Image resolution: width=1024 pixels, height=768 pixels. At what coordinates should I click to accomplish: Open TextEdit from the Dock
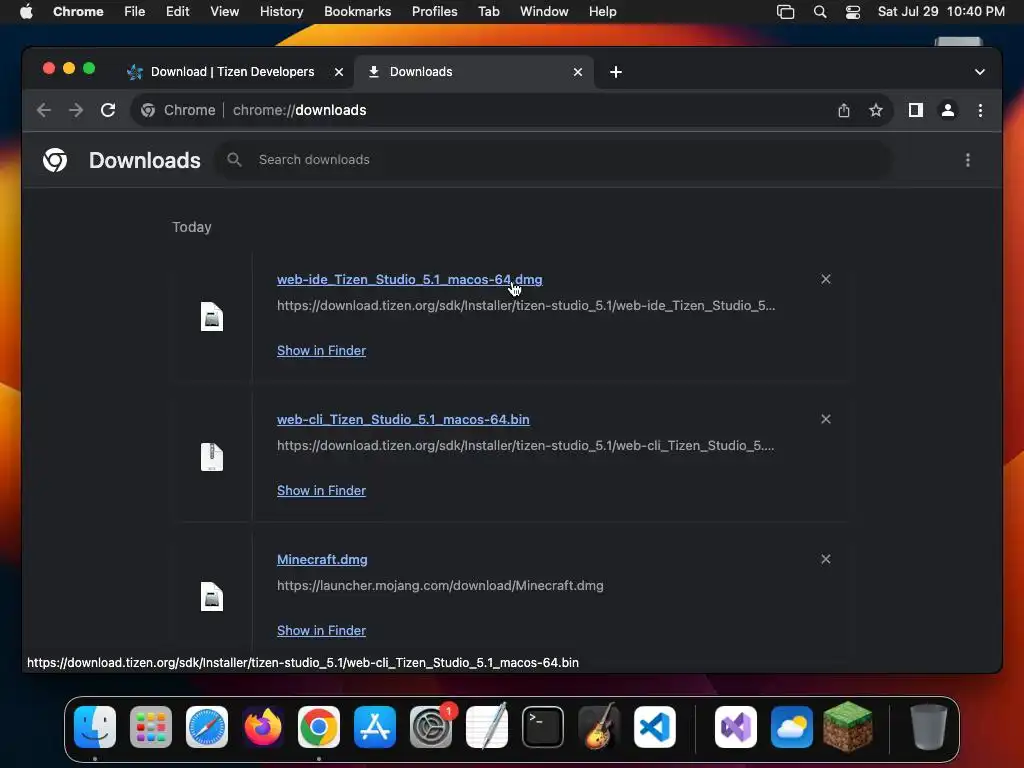tap(487, 727)
